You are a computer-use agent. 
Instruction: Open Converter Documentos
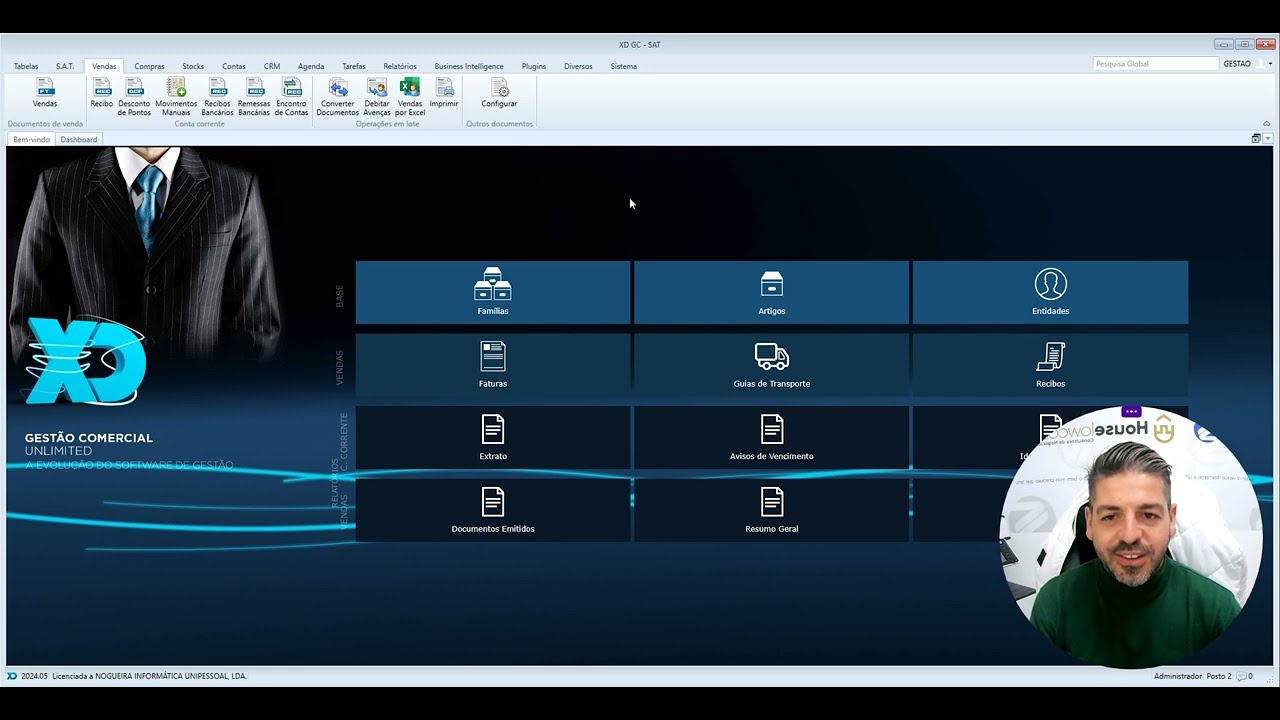tap(338, 97)
